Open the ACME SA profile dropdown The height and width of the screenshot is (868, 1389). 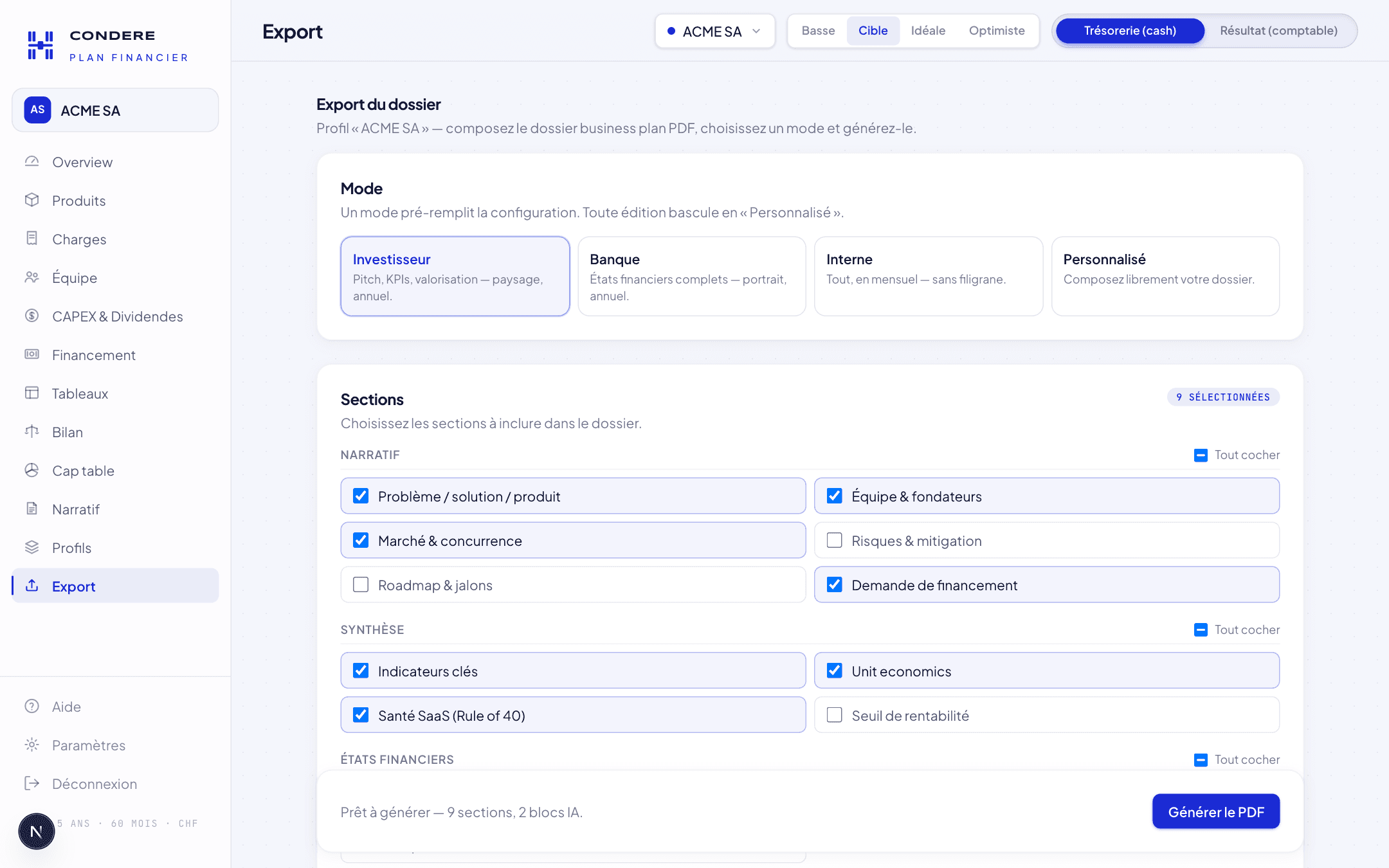[x=715, y=31]
